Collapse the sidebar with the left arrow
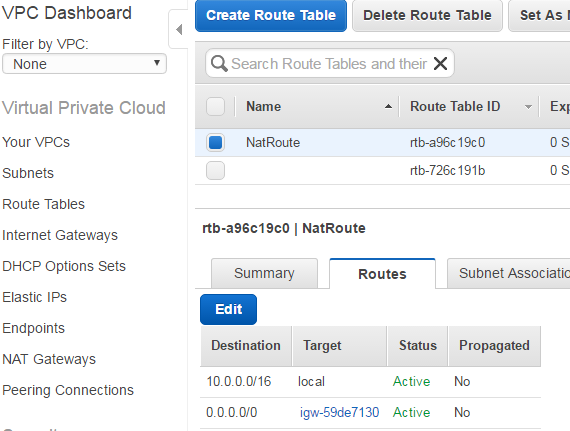Image resolution: width=570 pixels, height=431 pixels. click(x=179, y=29)
